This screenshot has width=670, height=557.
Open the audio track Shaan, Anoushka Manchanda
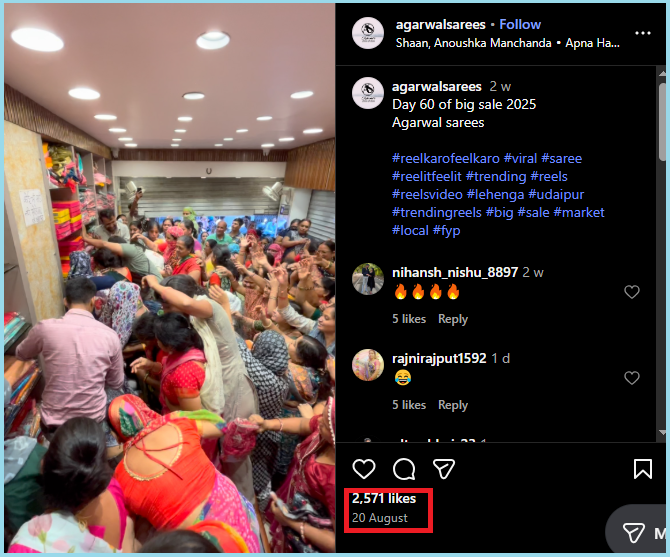(x=473, y=43)
